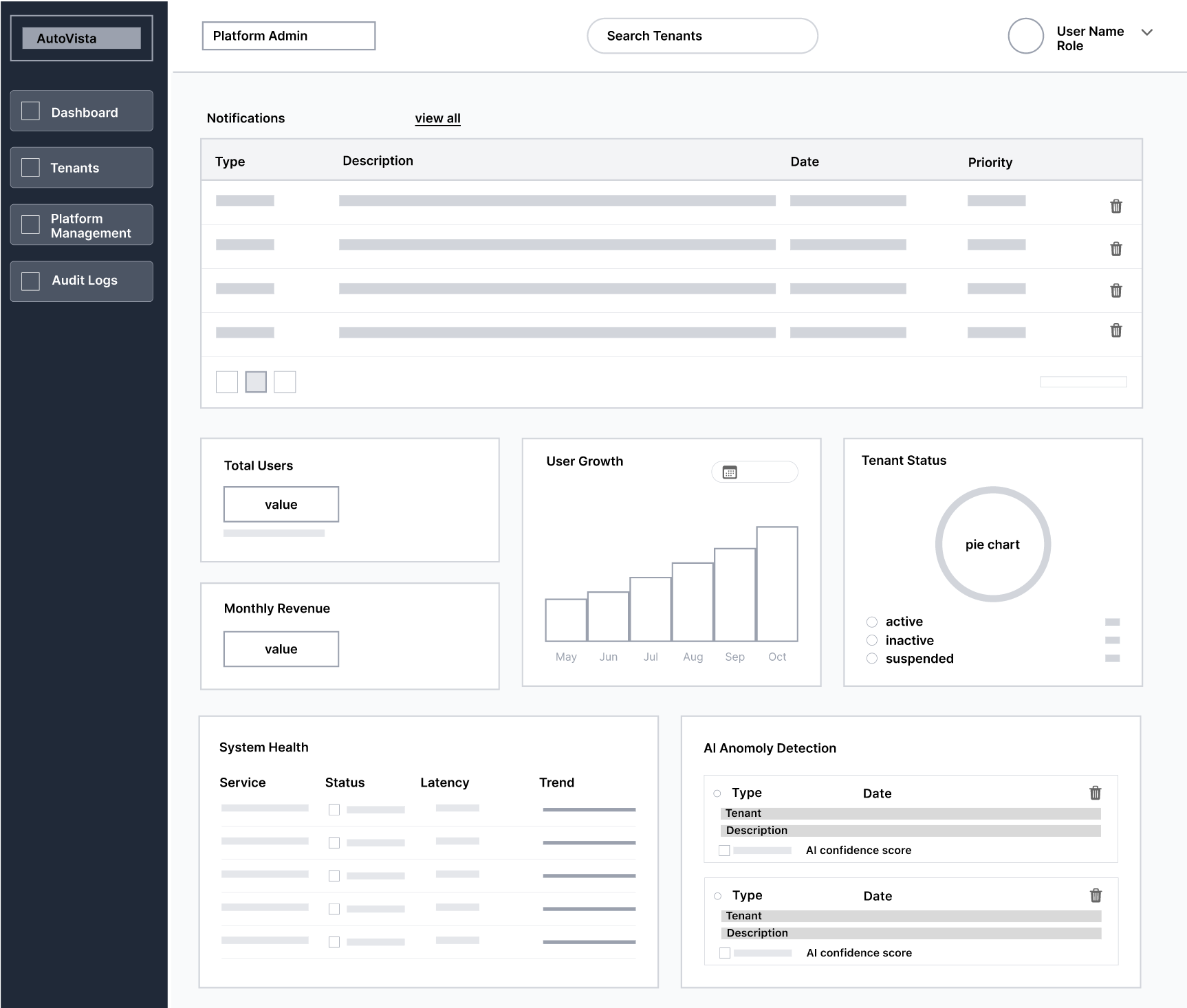Select the 'active' radio button in Tenant Status
Screen dimensions: 1187x1008
coord(871,622)
